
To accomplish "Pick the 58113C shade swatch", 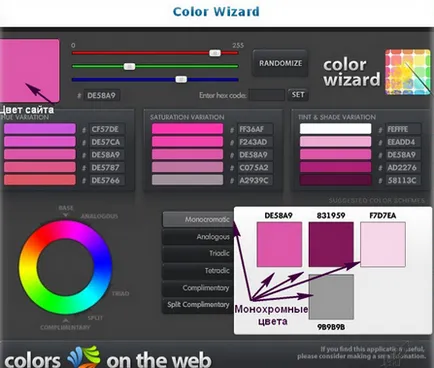I will click(335, 180).
